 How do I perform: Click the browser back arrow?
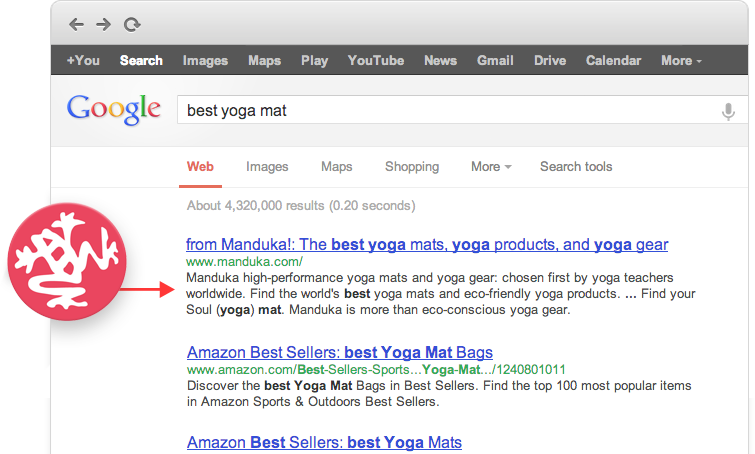(76, 24)
